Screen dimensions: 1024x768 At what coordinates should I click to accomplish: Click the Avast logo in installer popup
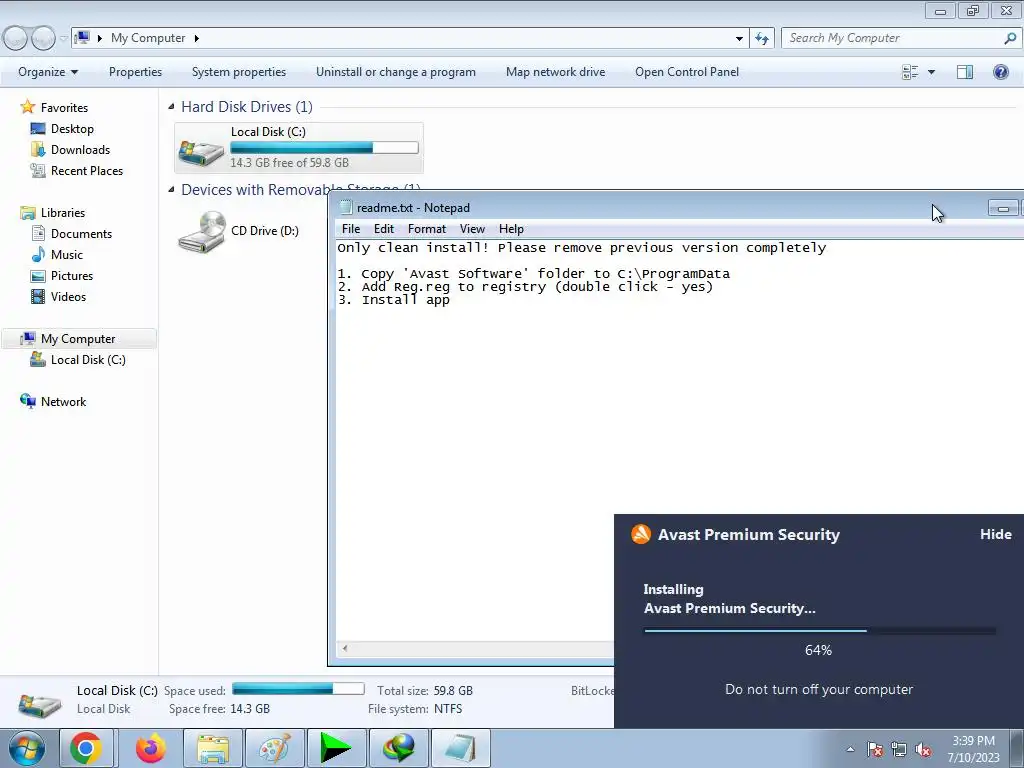pyautogui.click(x=641, y=534)
